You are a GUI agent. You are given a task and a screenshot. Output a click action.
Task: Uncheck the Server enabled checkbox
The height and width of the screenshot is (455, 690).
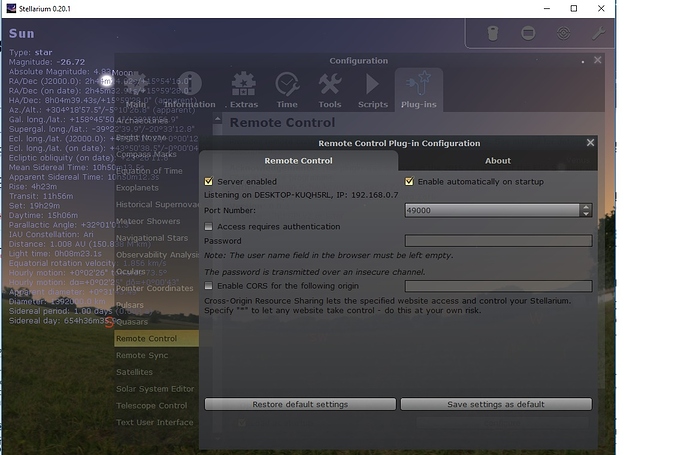click(209, 182)
